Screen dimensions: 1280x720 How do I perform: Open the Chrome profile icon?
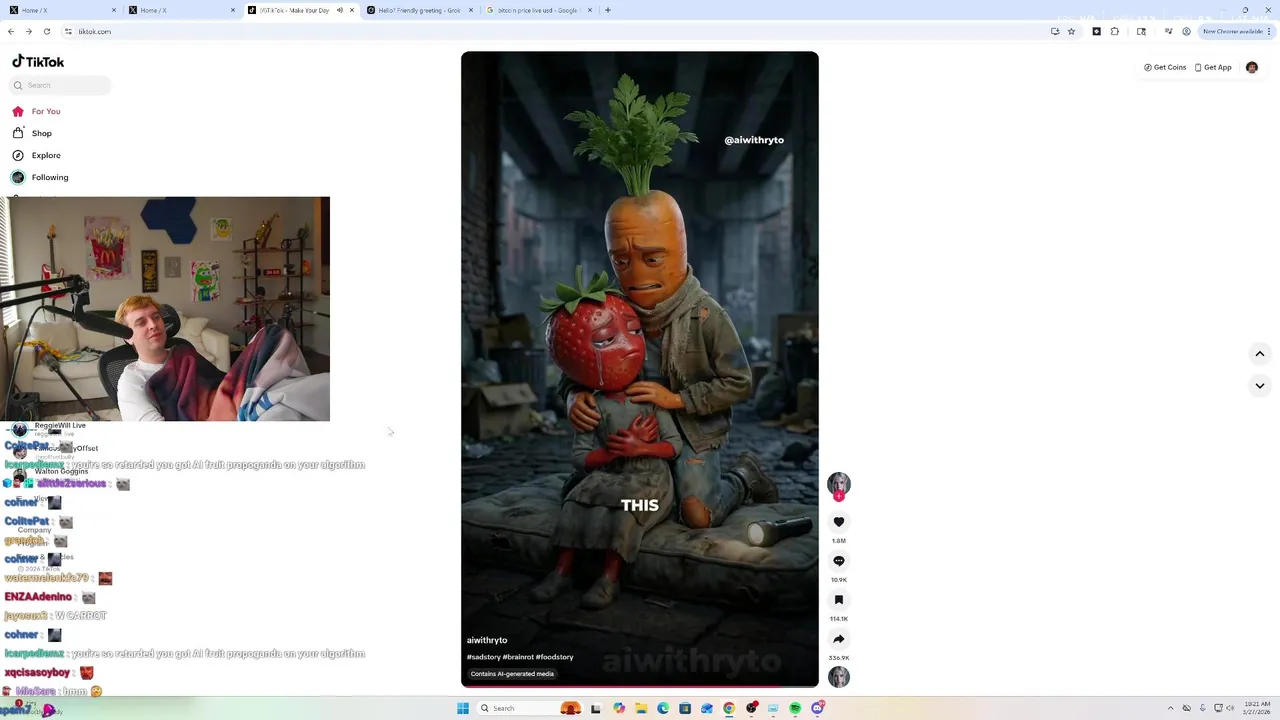(x=1186, y=31)
